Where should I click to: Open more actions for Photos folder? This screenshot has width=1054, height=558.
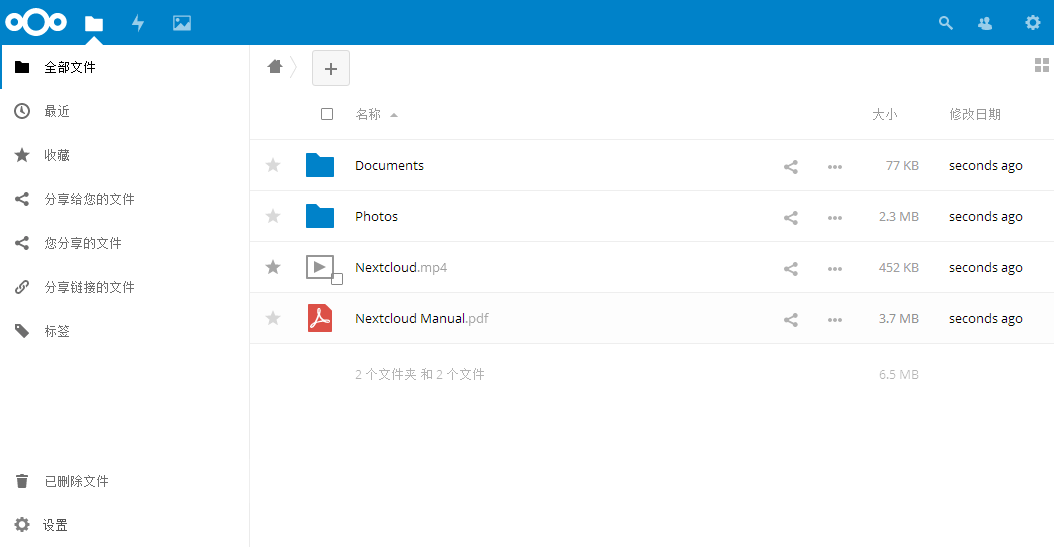(835, 218)
